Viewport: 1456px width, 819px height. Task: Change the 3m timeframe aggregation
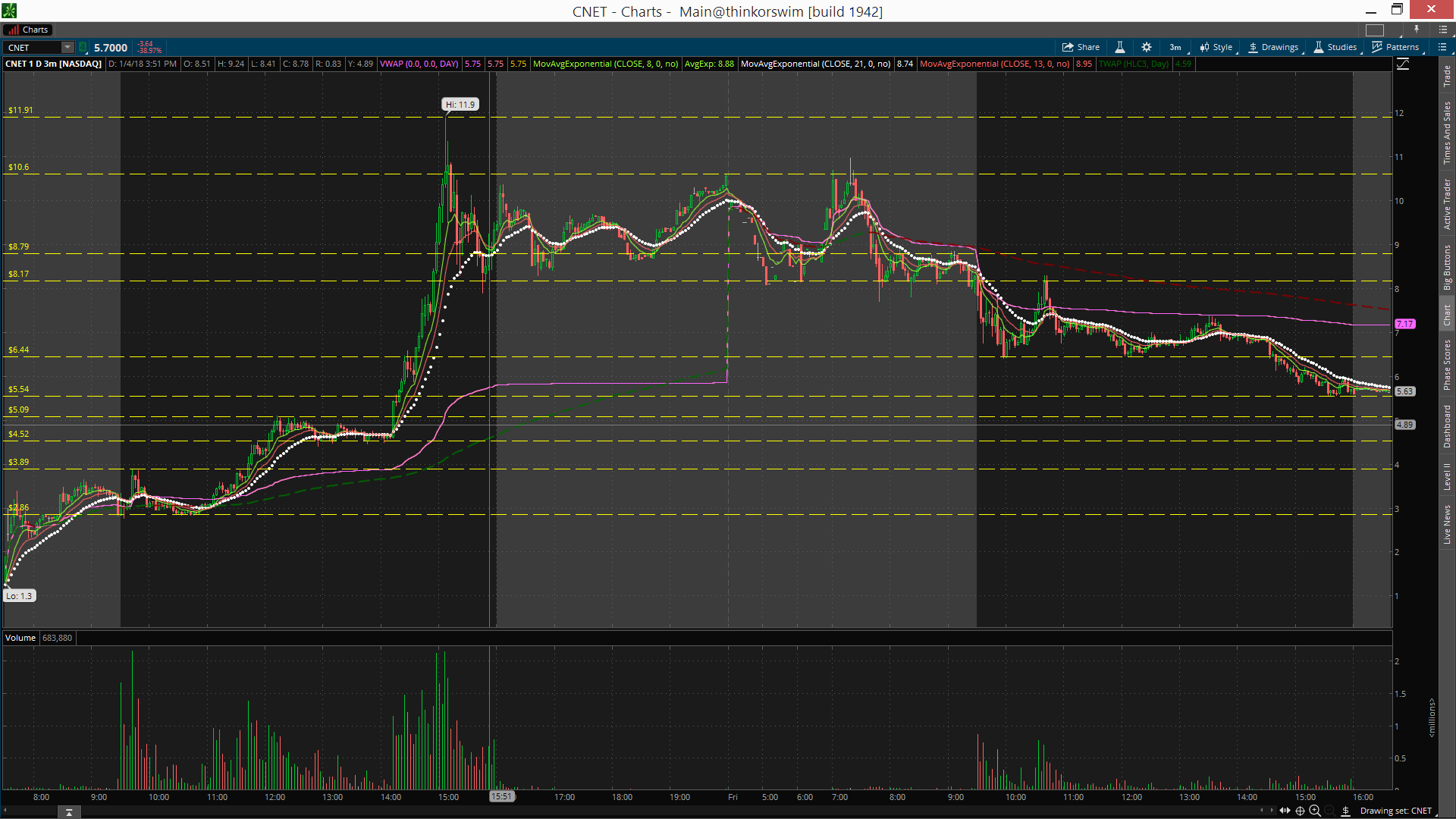point(1175,47)
